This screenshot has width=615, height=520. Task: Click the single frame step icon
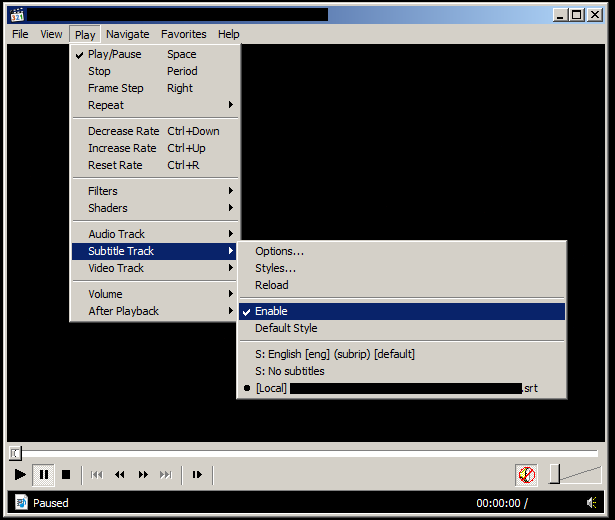coord(197,475)
